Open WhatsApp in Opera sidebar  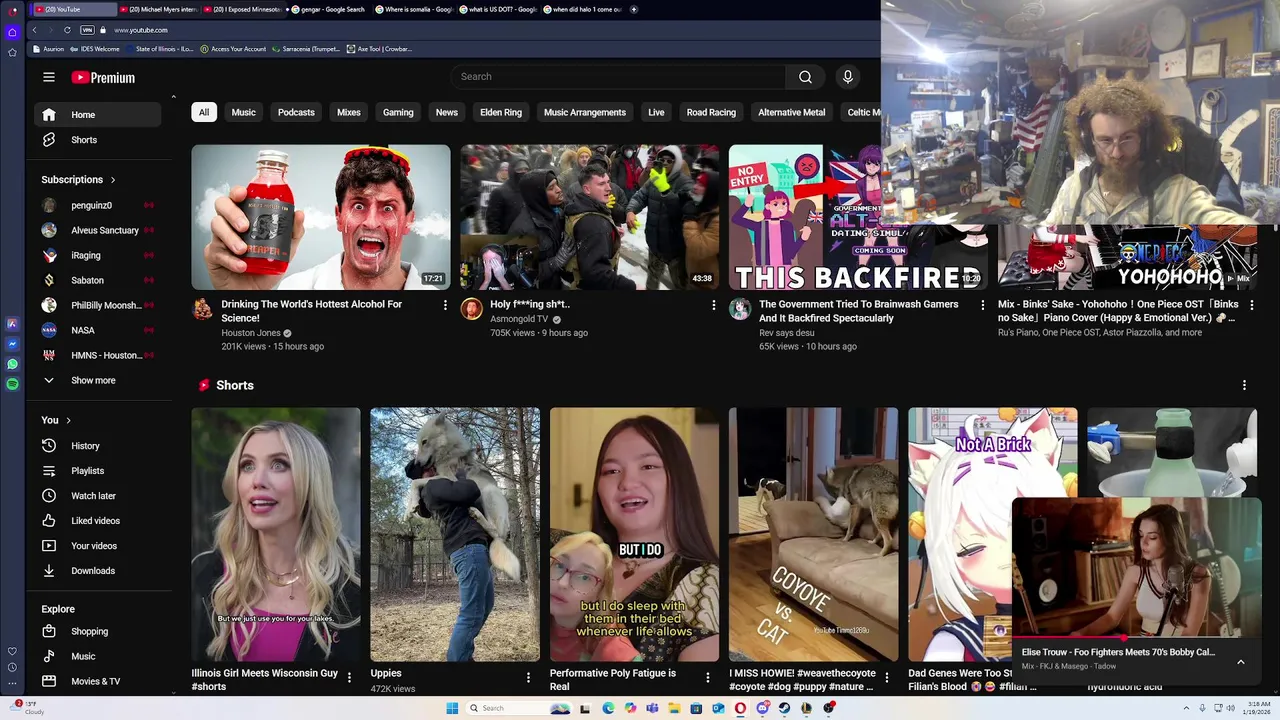click(x=12, y=364)
